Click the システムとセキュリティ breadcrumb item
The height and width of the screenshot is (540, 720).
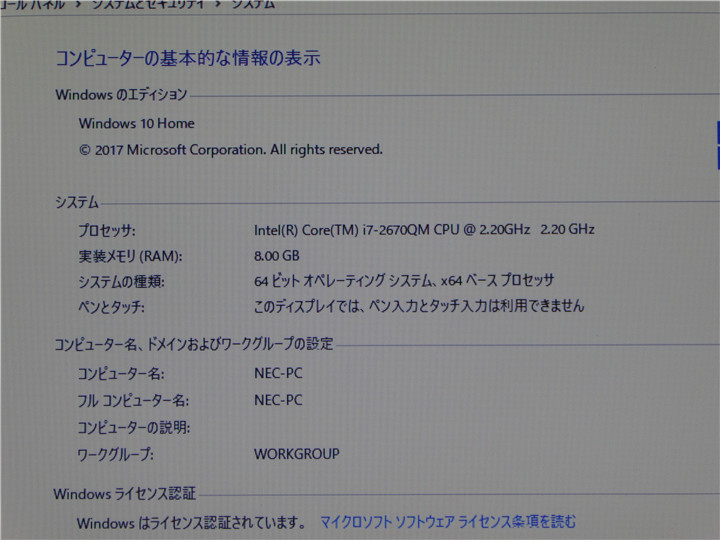147,4
